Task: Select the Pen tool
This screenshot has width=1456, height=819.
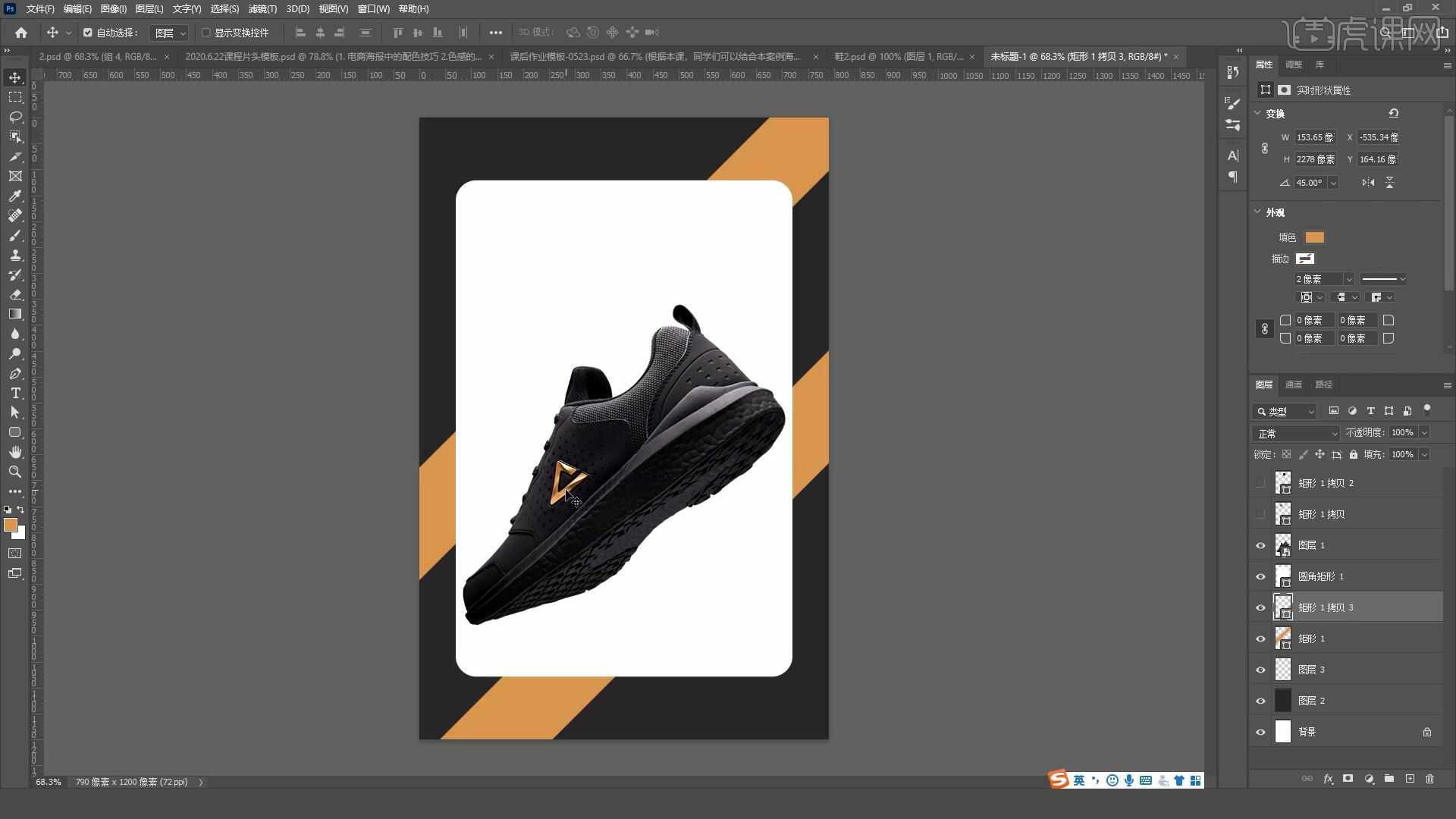Action: [15, 373]
